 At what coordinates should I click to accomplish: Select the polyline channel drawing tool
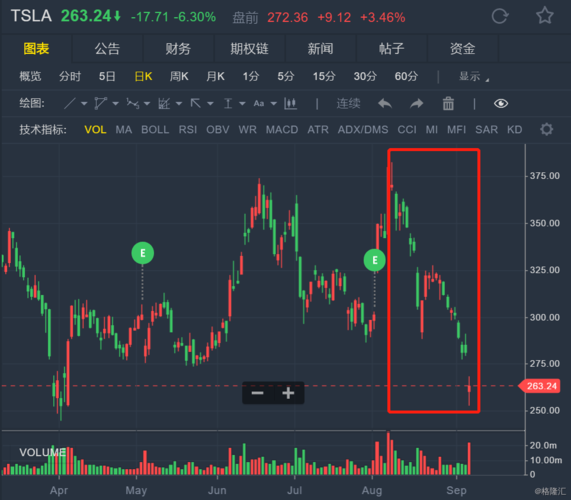tap(101, 104)
